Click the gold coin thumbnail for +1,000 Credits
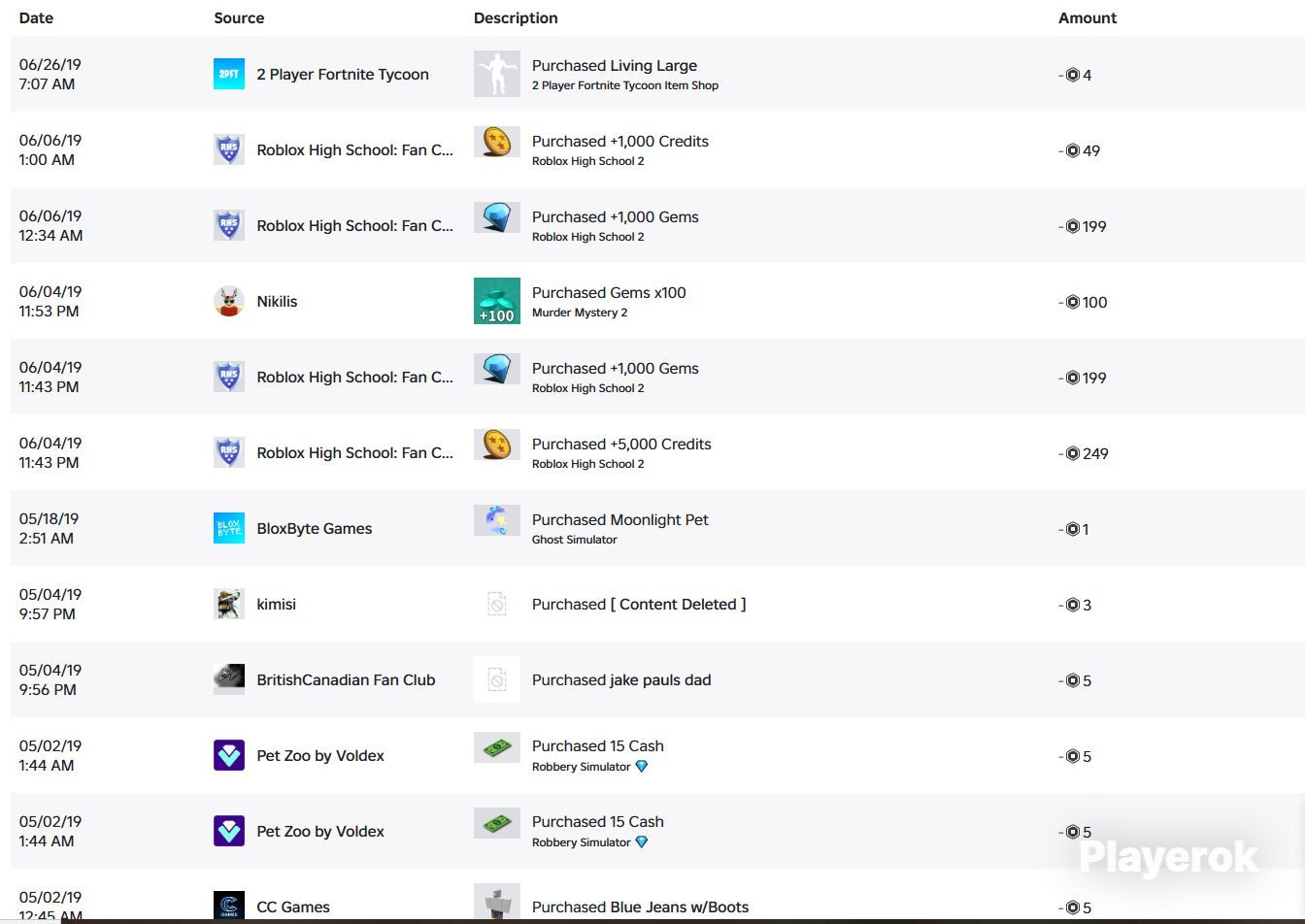Viewport: 1305px width, 924px height. coord(497,142)
